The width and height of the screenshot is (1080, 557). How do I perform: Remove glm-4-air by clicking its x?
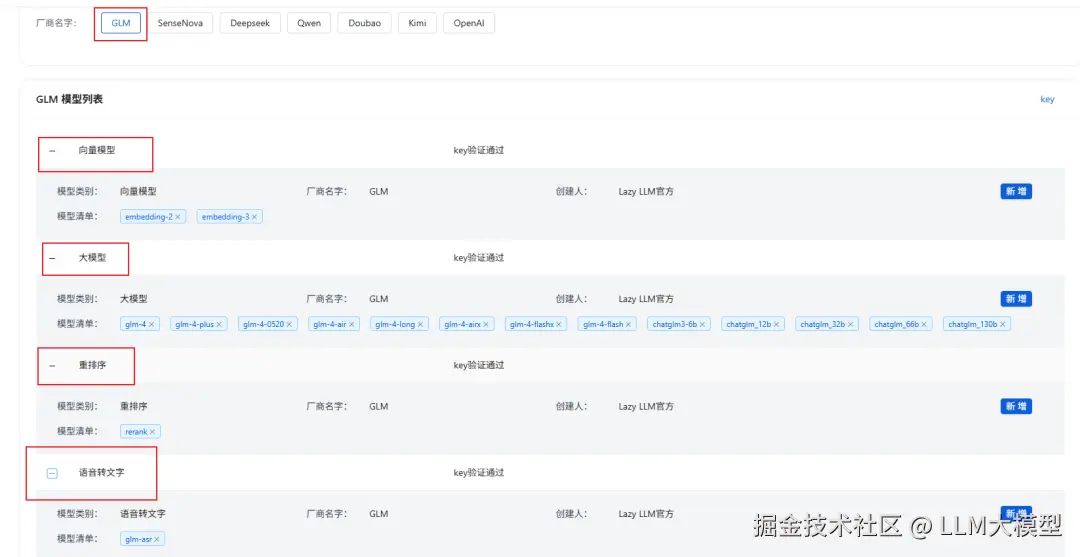351,324
